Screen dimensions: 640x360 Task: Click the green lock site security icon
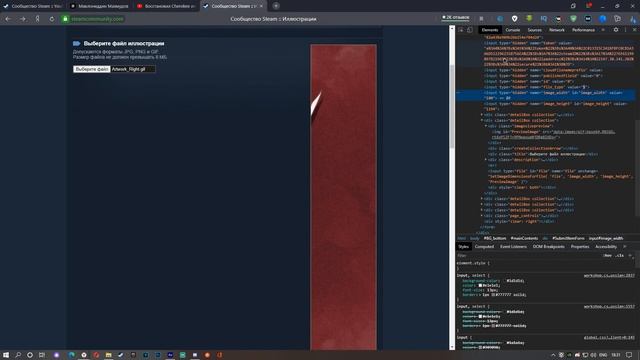pos(65,19)
